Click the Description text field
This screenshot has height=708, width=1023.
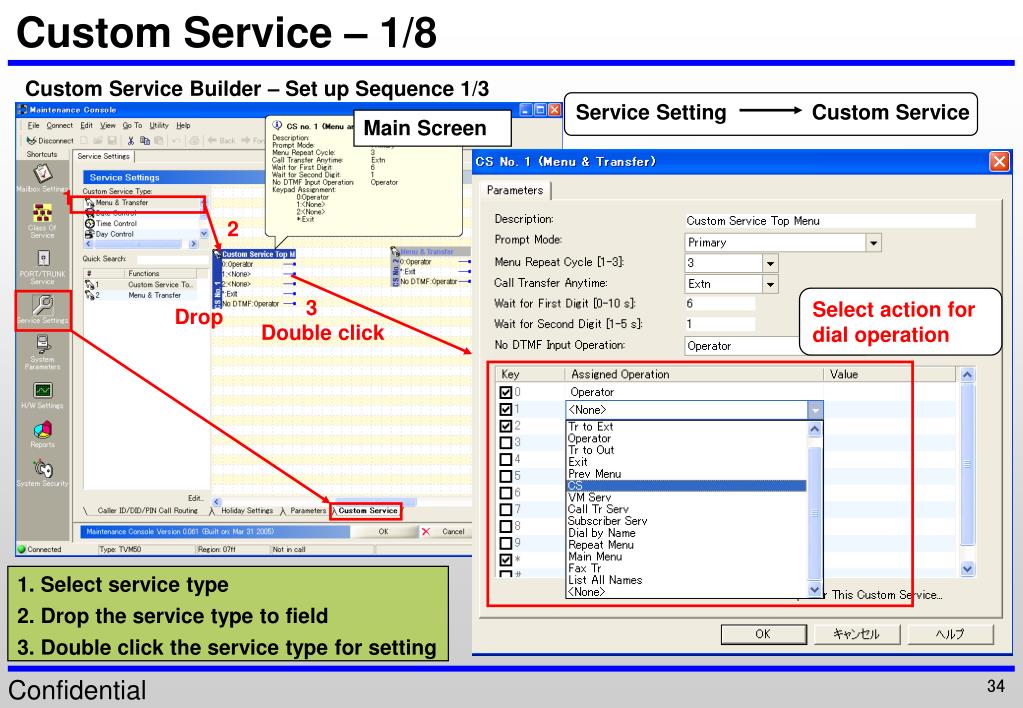click(x=830, y=221)
